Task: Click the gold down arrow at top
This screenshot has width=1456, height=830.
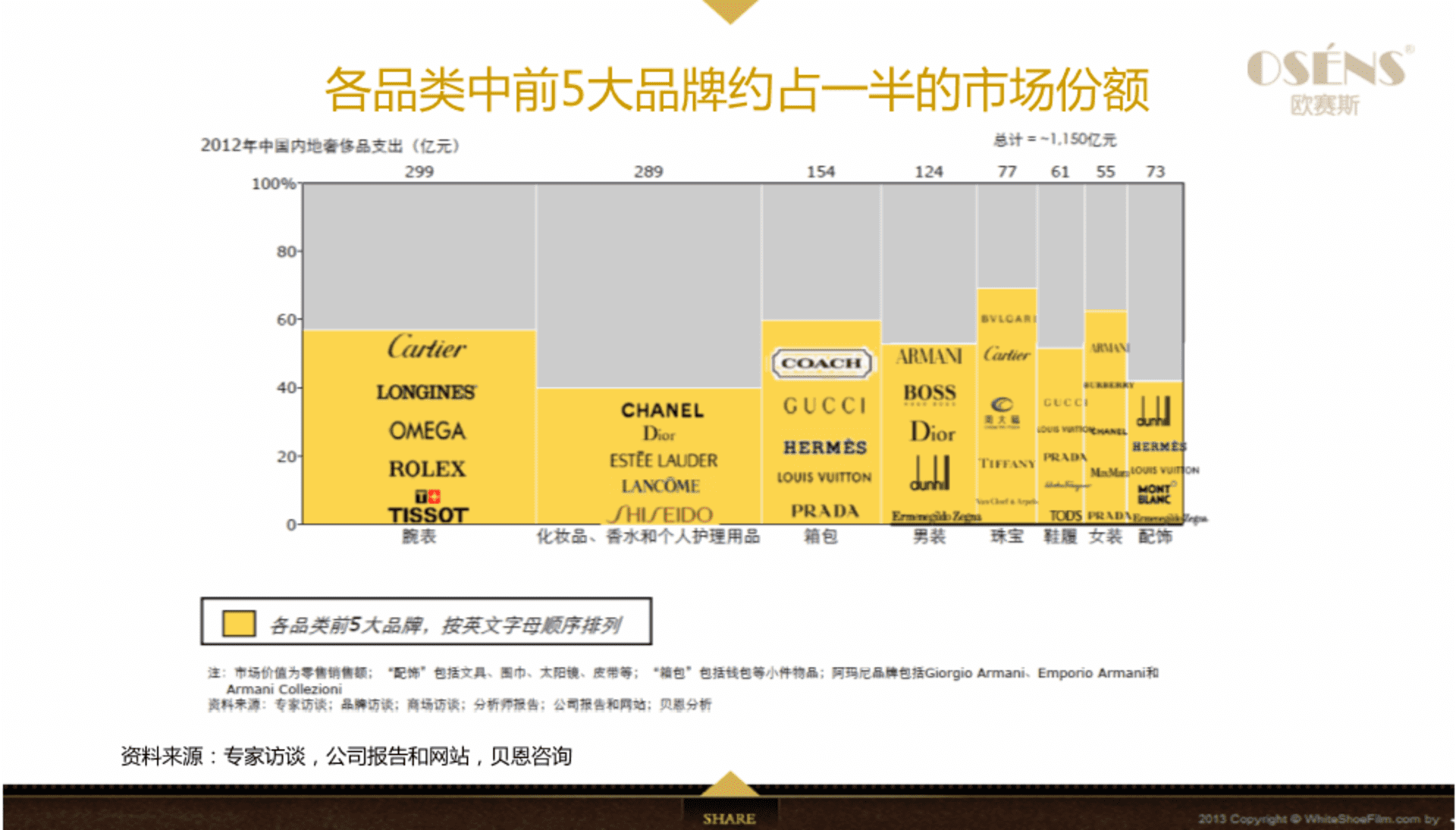Action: 730,11
